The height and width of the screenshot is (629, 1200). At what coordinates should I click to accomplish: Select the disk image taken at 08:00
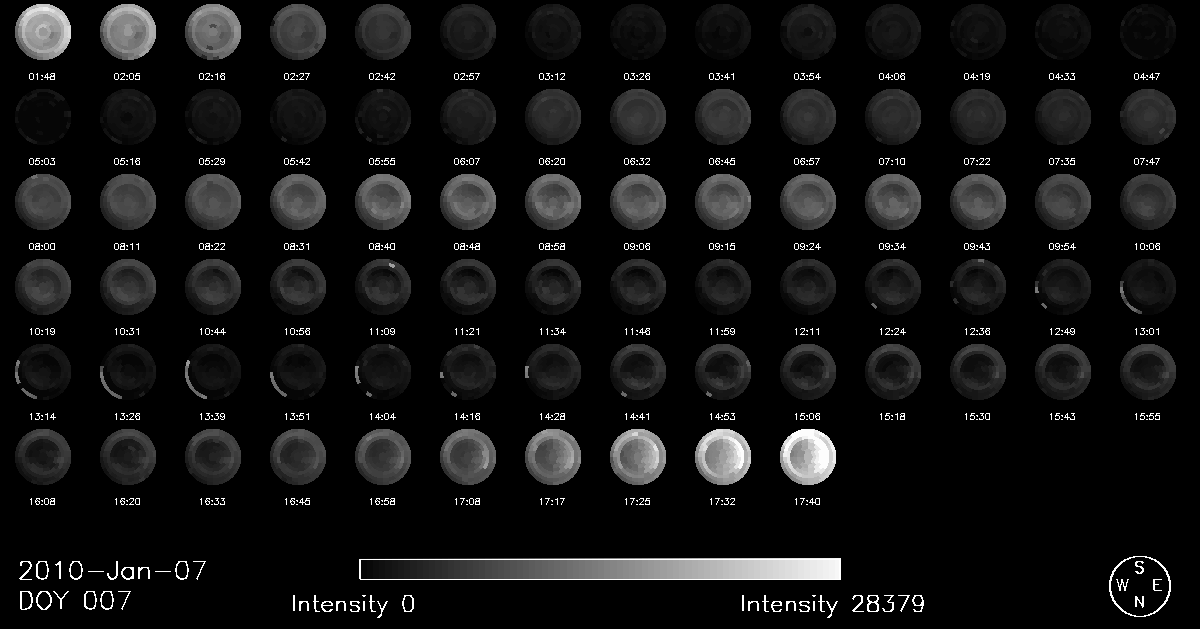pos(42,202)
